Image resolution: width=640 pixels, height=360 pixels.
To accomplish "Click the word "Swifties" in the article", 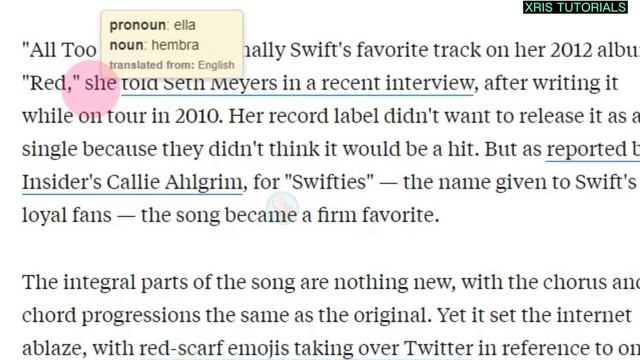I will (x=329, y=182).
